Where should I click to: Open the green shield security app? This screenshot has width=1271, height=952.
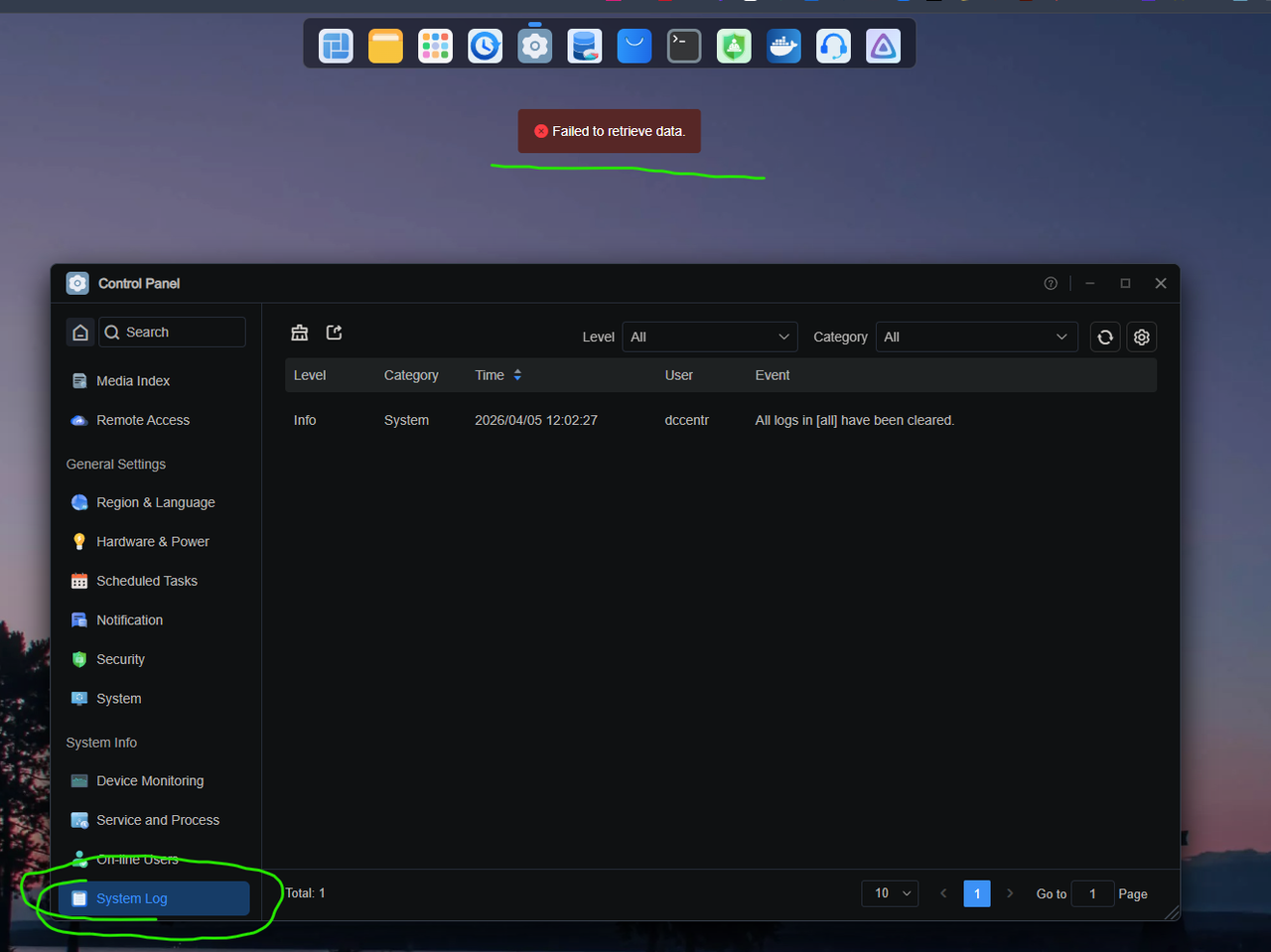(x=734, y=46)
